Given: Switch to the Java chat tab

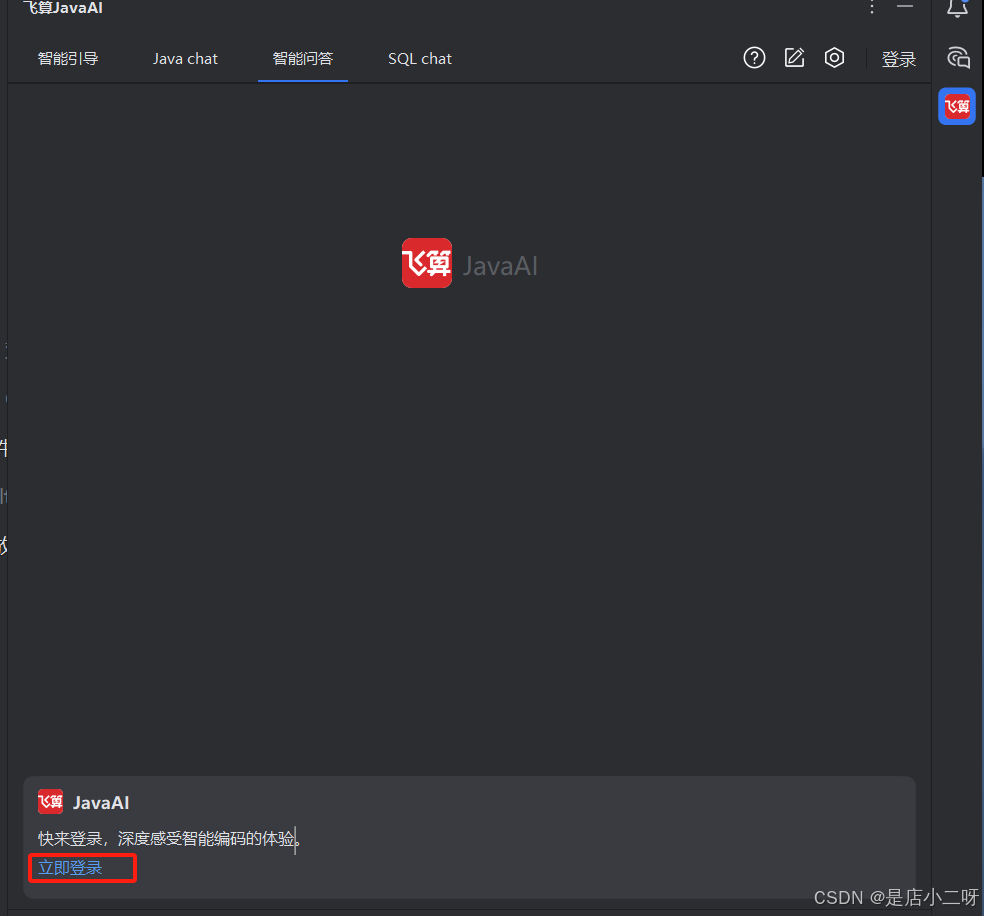Looking at the screenshot, I should click(x=185, y=58).
